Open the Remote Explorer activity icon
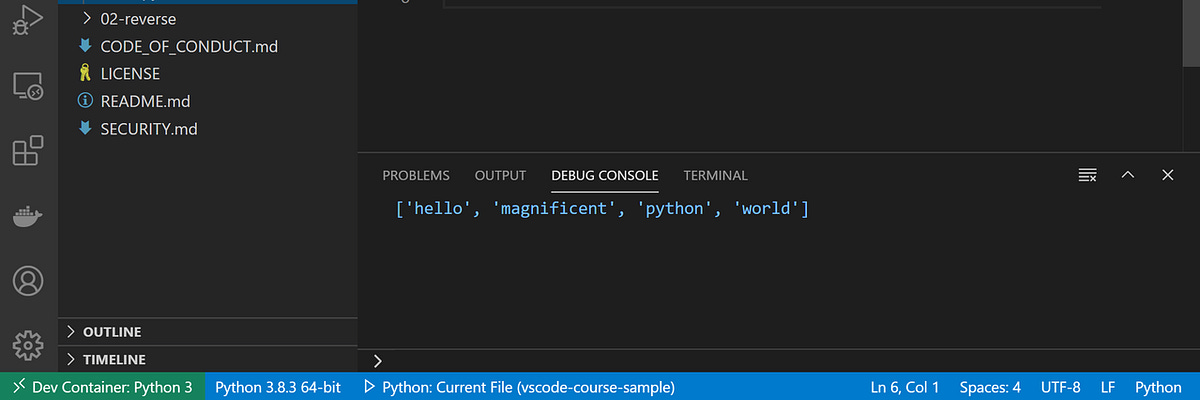The image size is (1200, 400). click(28, 88)
